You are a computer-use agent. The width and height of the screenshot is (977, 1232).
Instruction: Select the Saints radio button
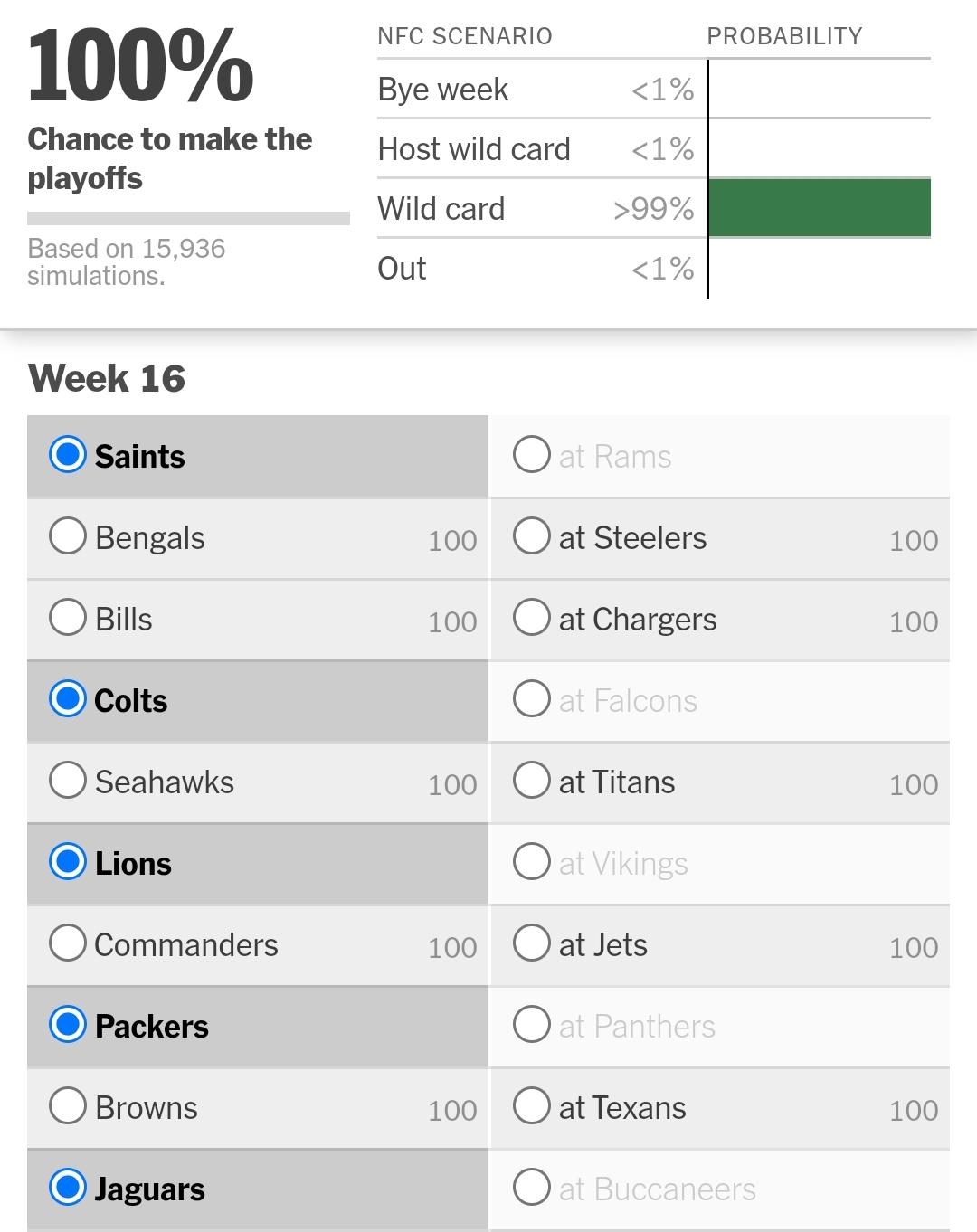tap(68, 455)
